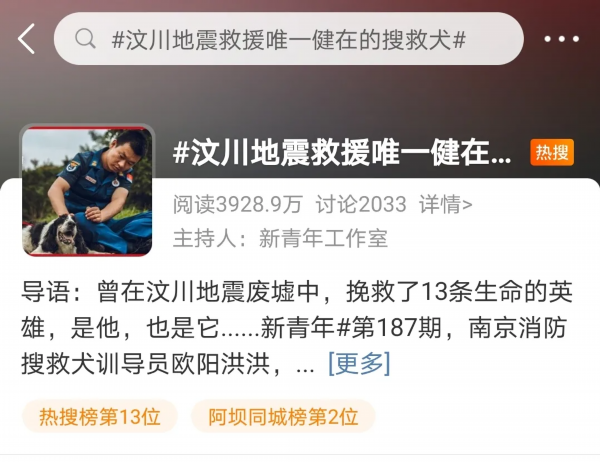The width and height of the screenshot is (600, 462).
Task: Tap the search magnifier icon
Action: 85,39
